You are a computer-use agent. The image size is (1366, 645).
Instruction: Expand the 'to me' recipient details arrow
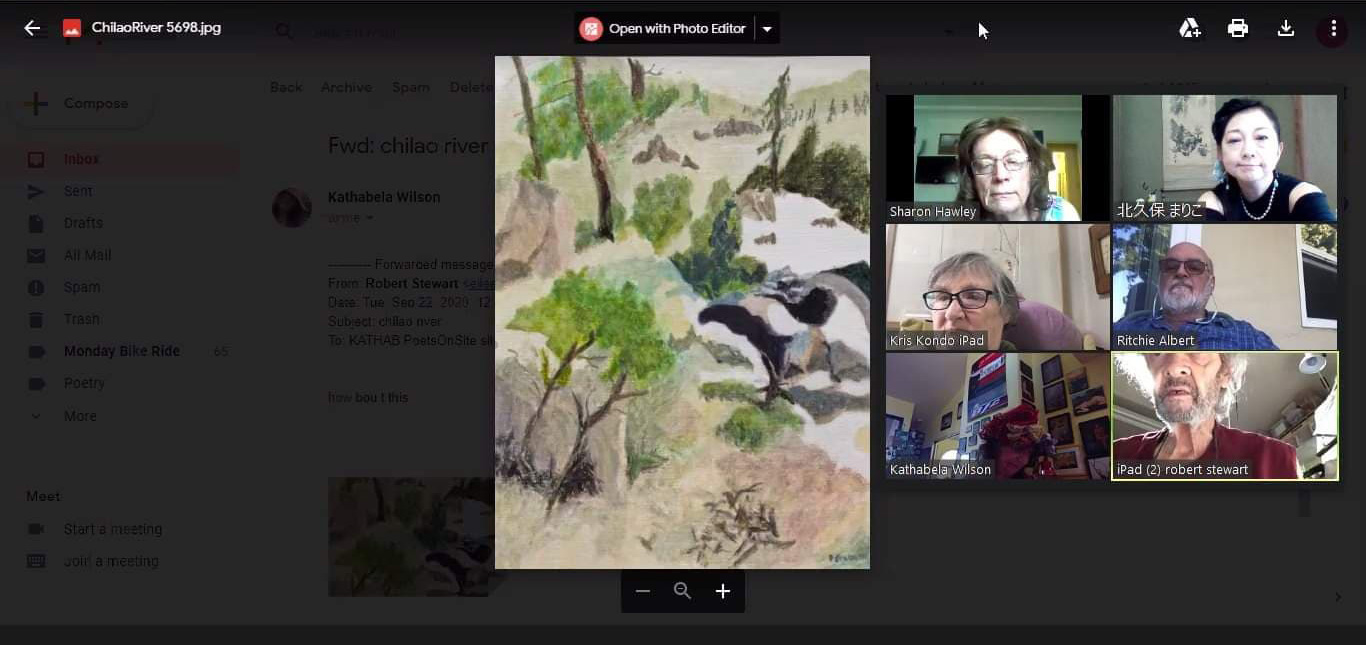370,218
